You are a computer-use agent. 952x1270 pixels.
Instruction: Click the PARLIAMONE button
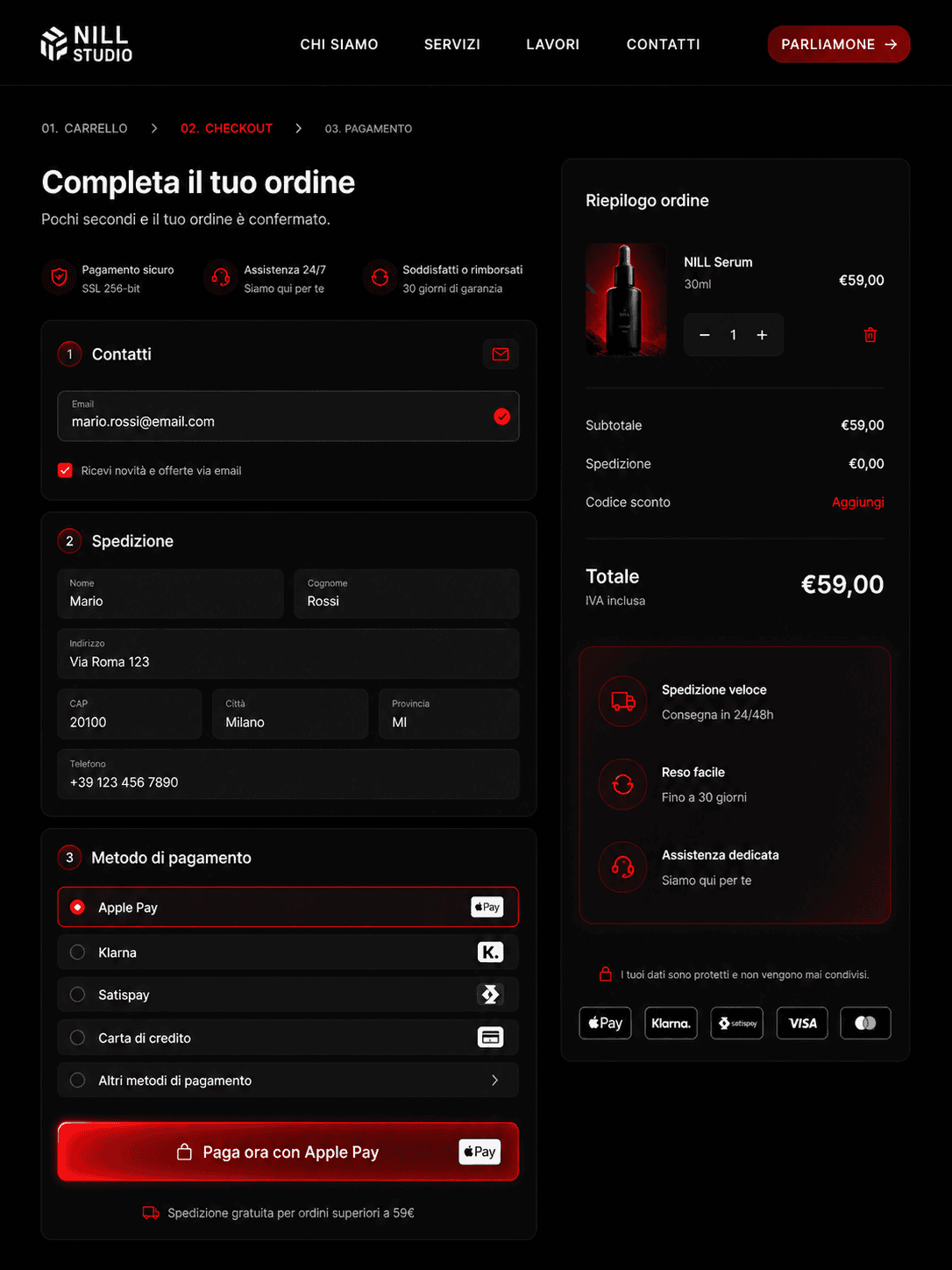pyautogui.click(x=839, y=45)
